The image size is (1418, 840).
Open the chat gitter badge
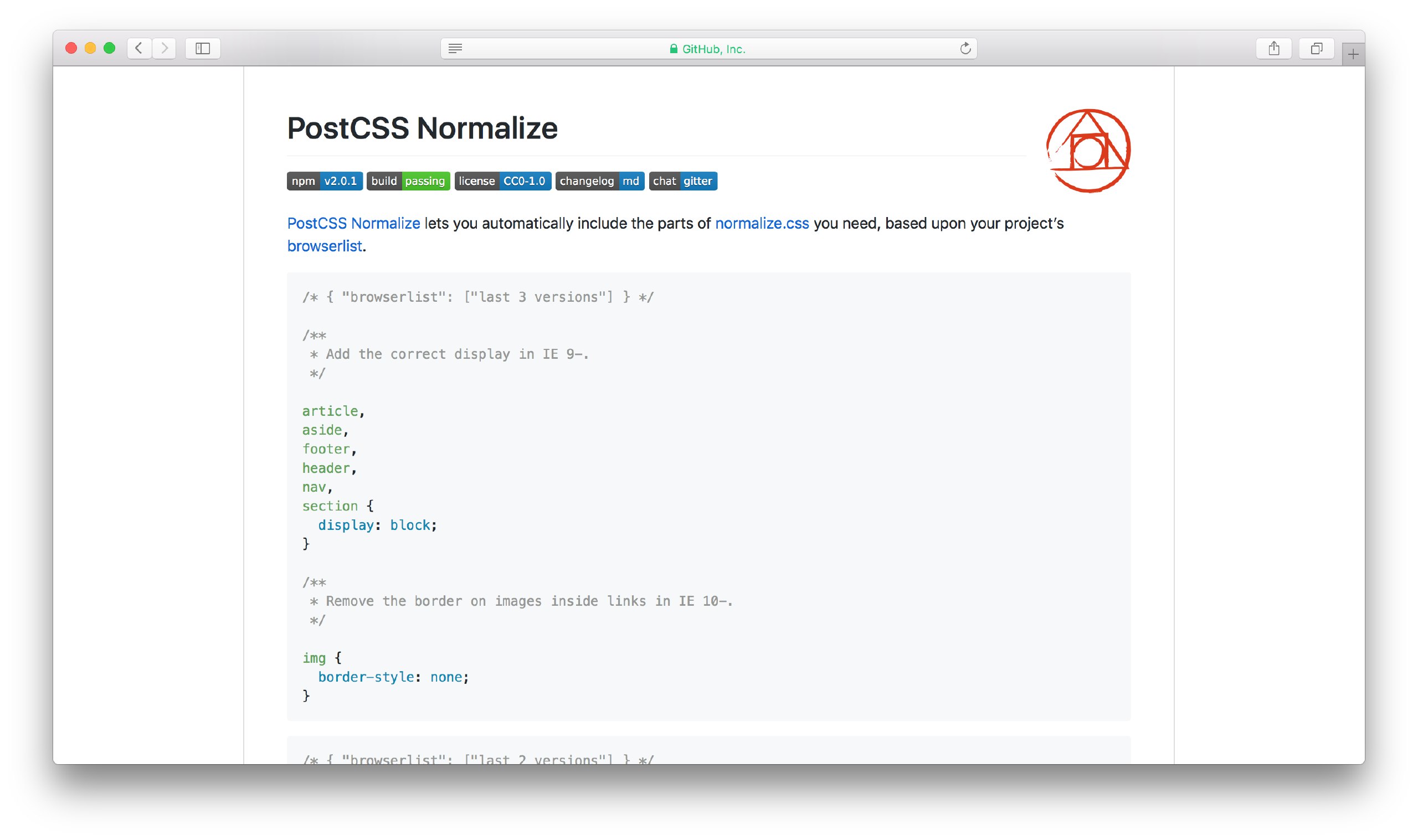pyautogui.click(x=682, y=181)
